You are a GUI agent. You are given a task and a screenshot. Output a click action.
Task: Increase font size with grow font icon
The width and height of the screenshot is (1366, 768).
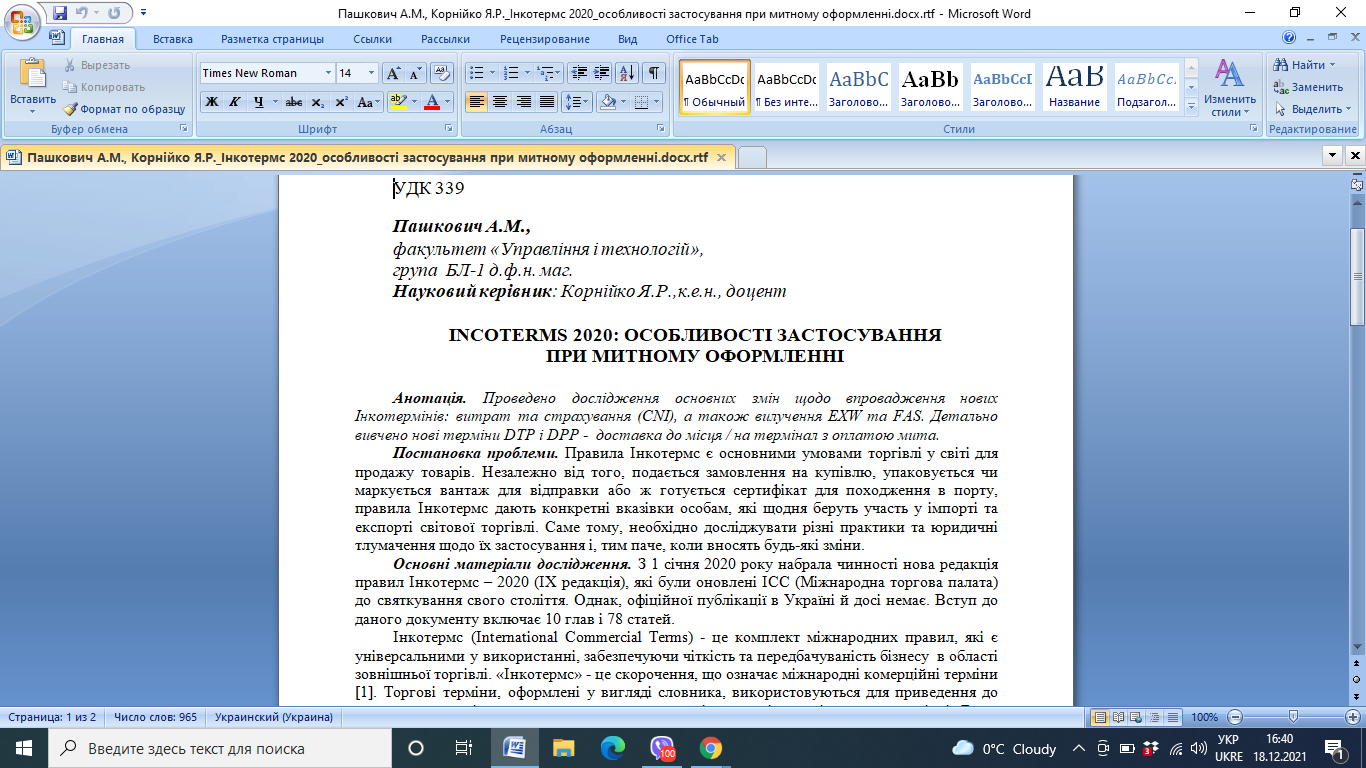tap(393, 73)
